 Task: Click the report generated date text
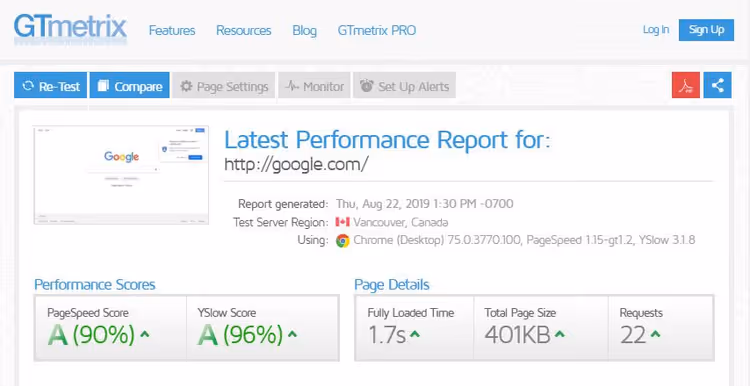(424, 204)
